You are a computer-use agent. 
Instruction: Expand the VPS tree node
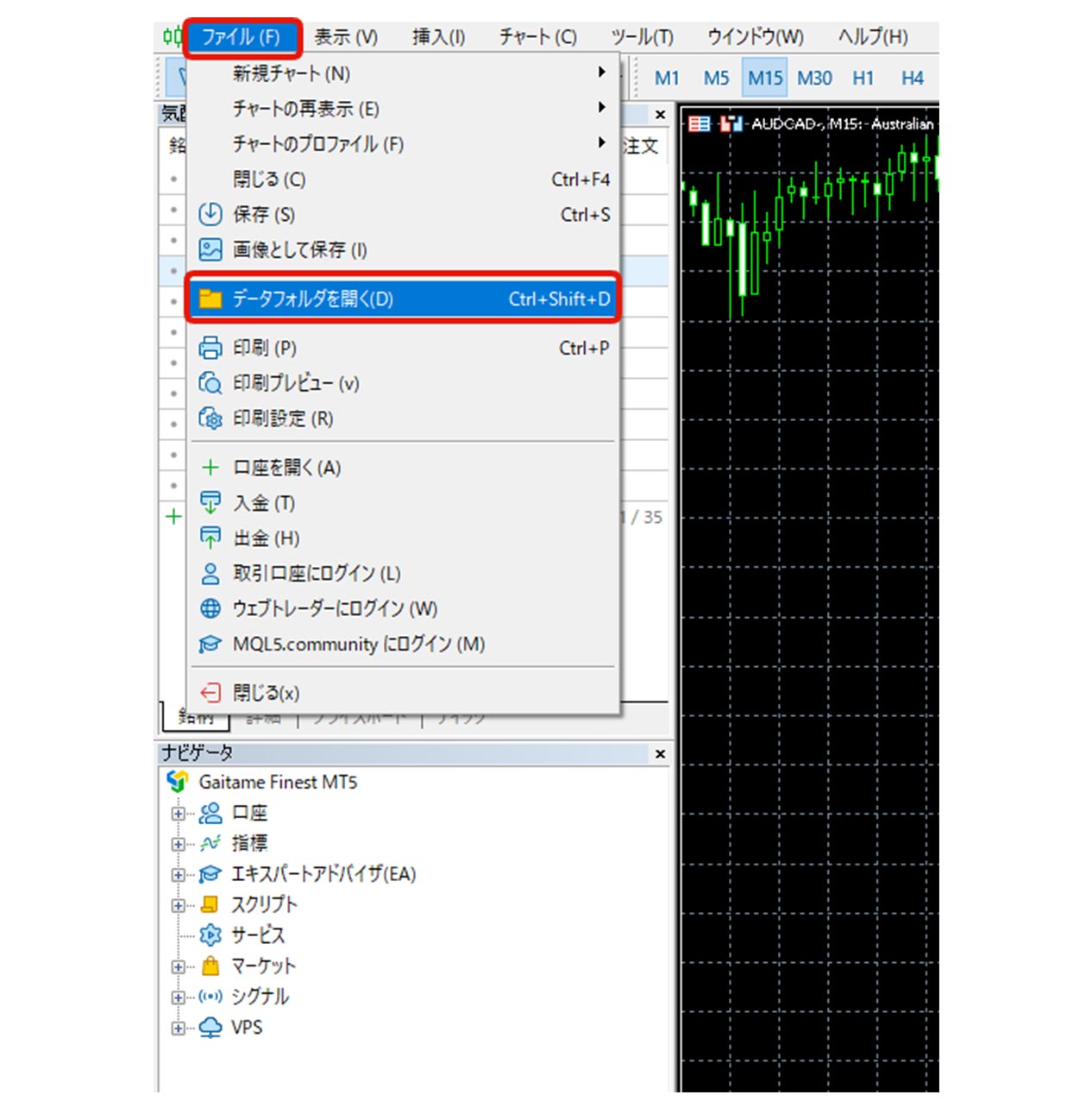pos(178,1028)
